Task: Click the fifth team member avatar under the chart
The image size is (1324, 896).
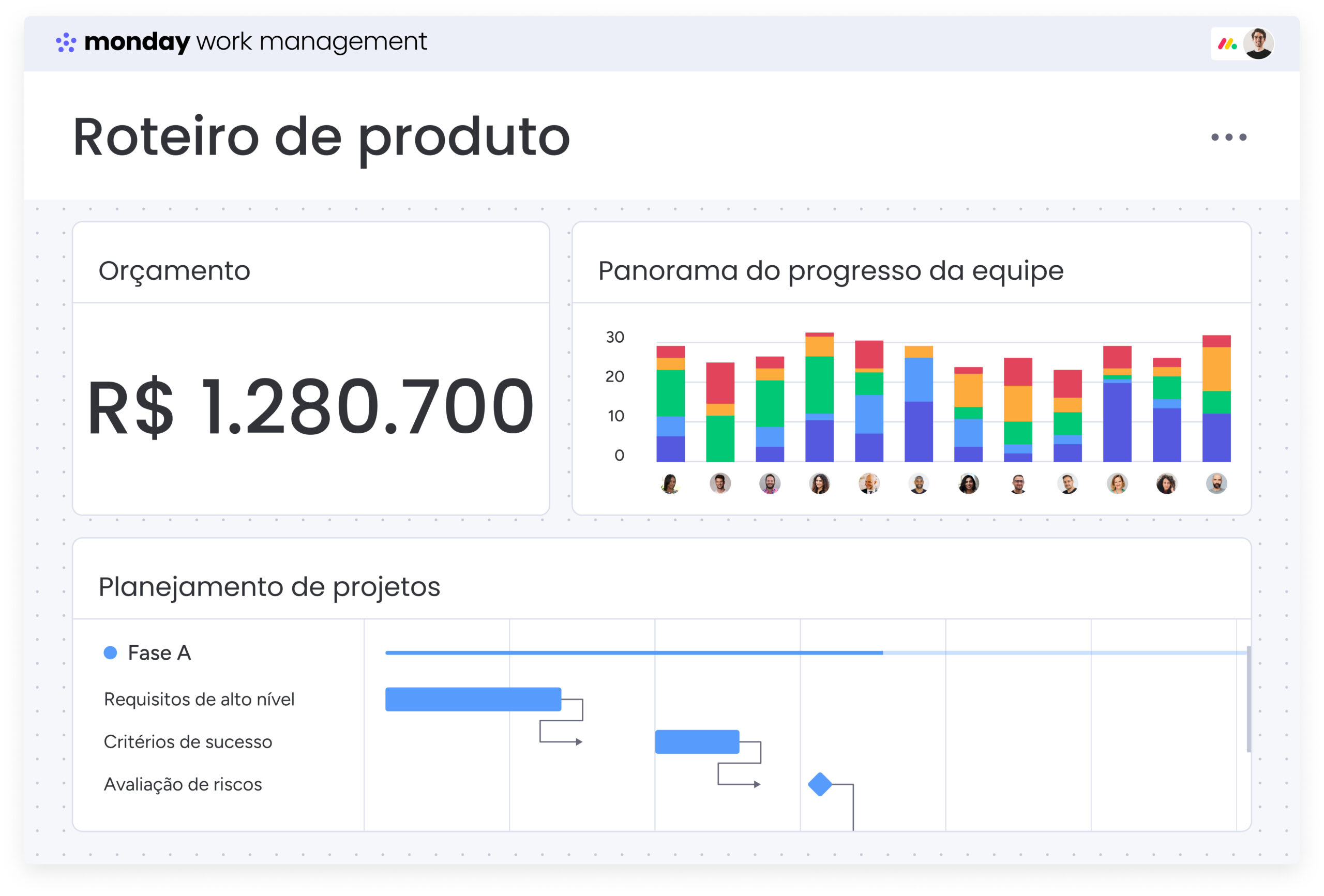Action: coord(869,483)
